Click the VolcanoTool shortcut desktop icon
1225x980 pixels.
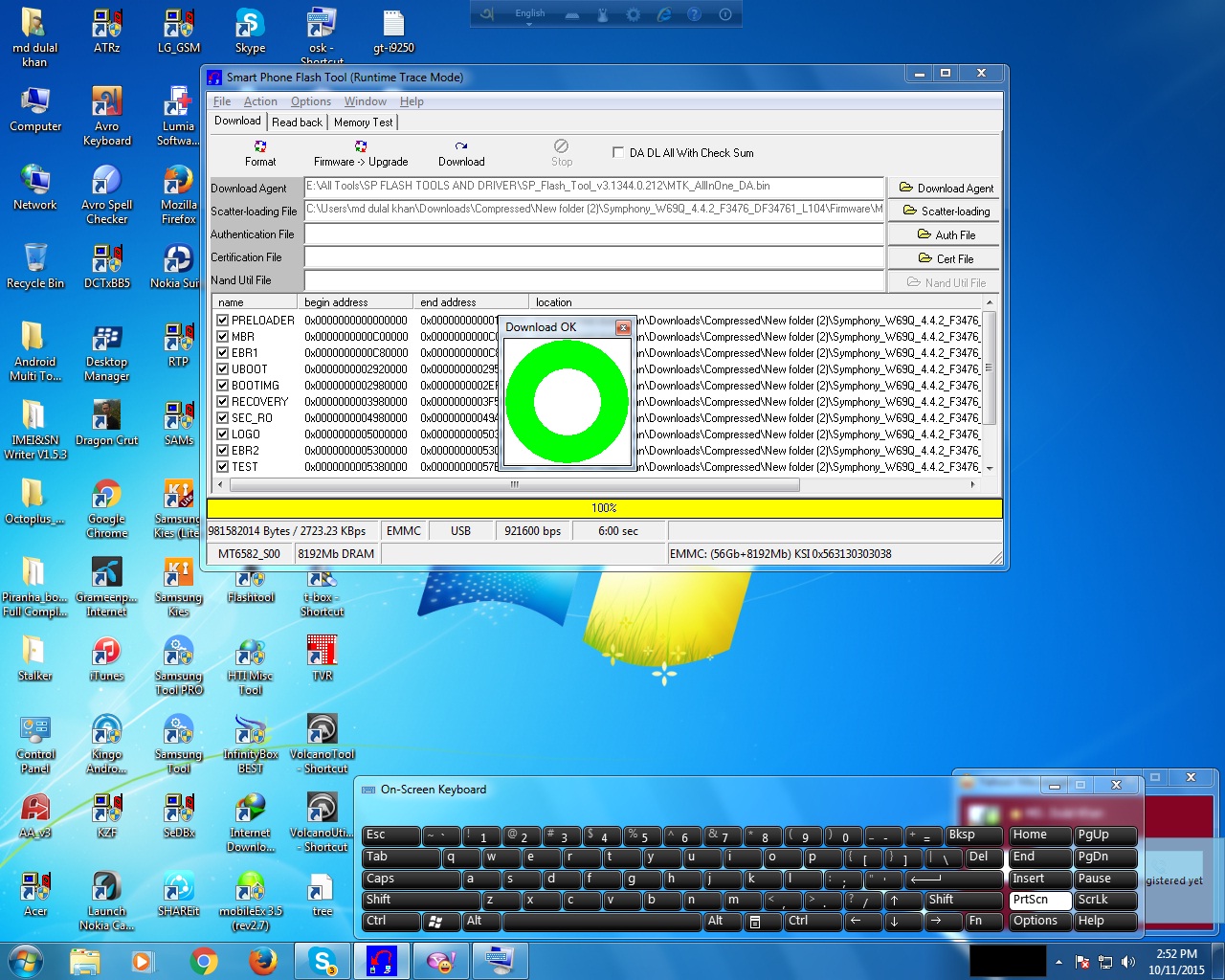pos(322,745)
